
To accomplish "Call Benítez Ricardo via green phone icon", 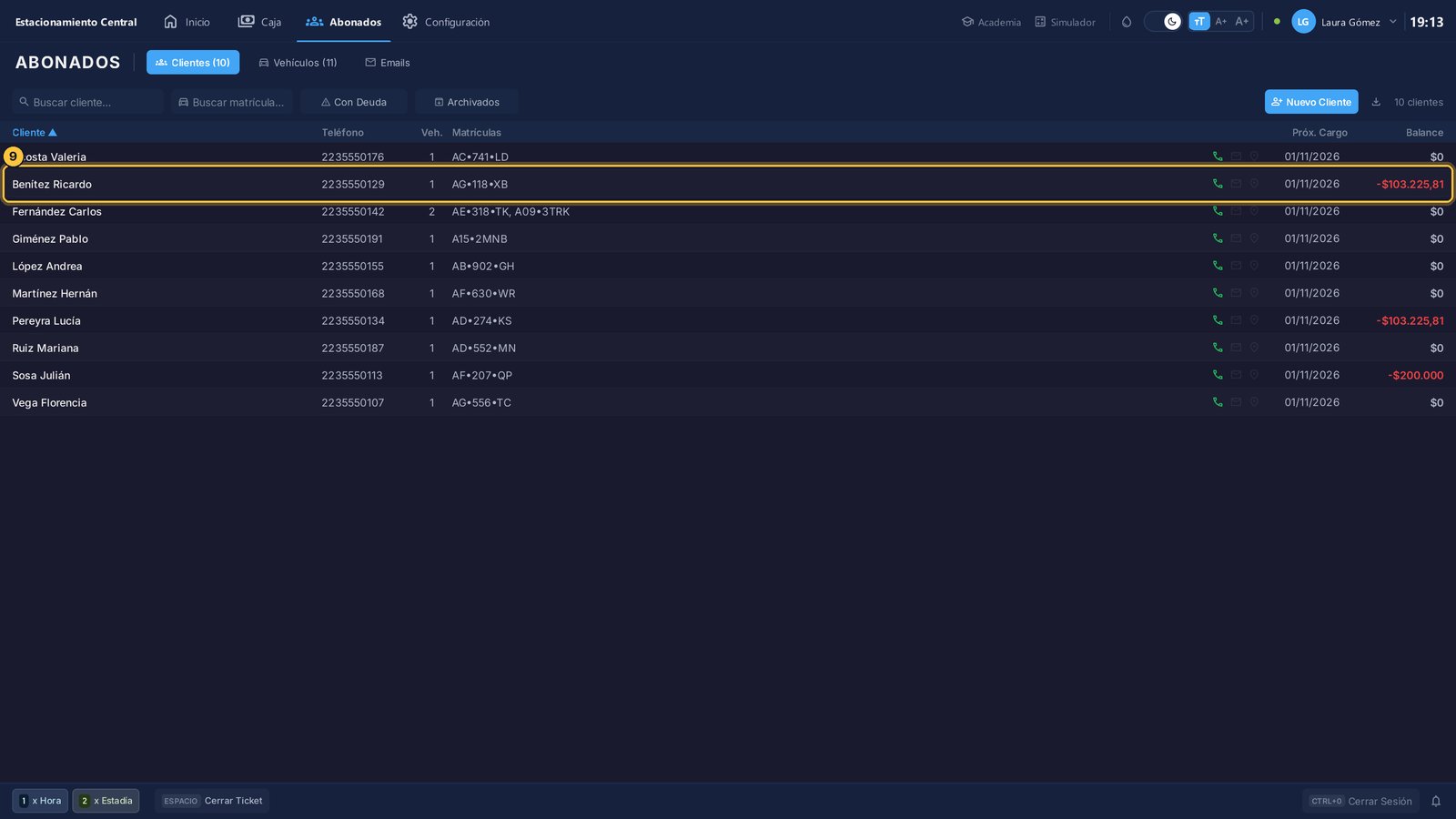I will 1218,184.
